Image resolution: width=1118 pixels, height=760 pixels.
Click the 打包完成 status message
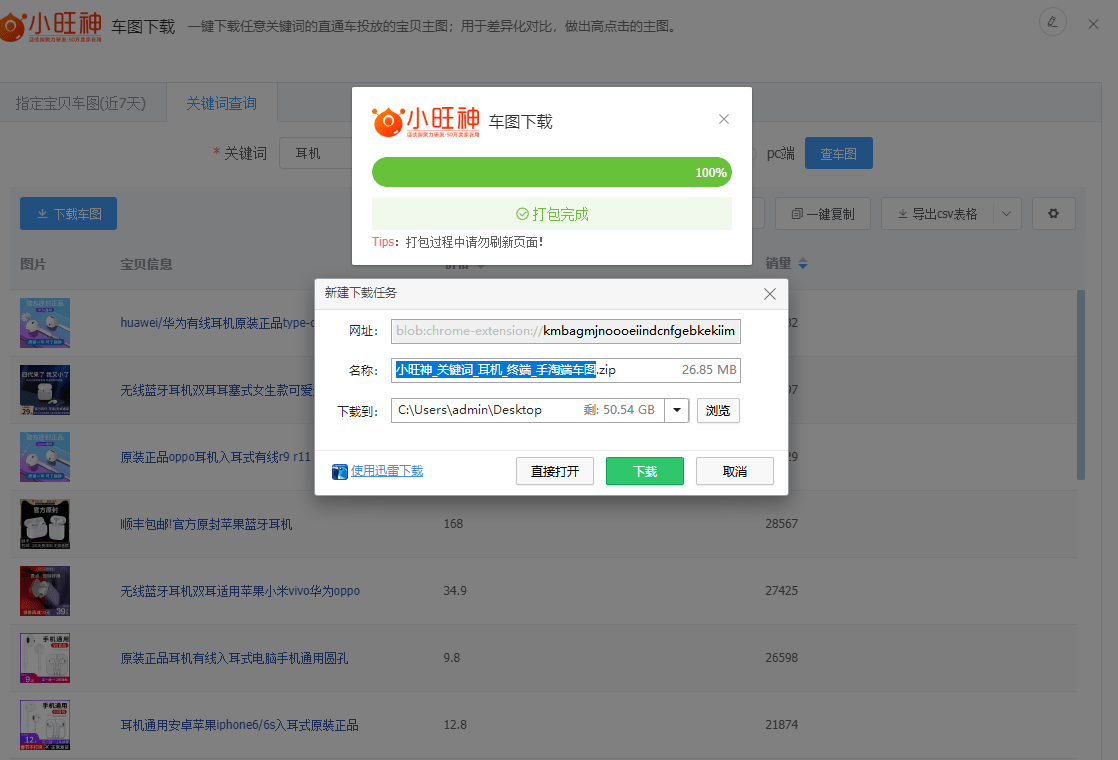[552, 214]
